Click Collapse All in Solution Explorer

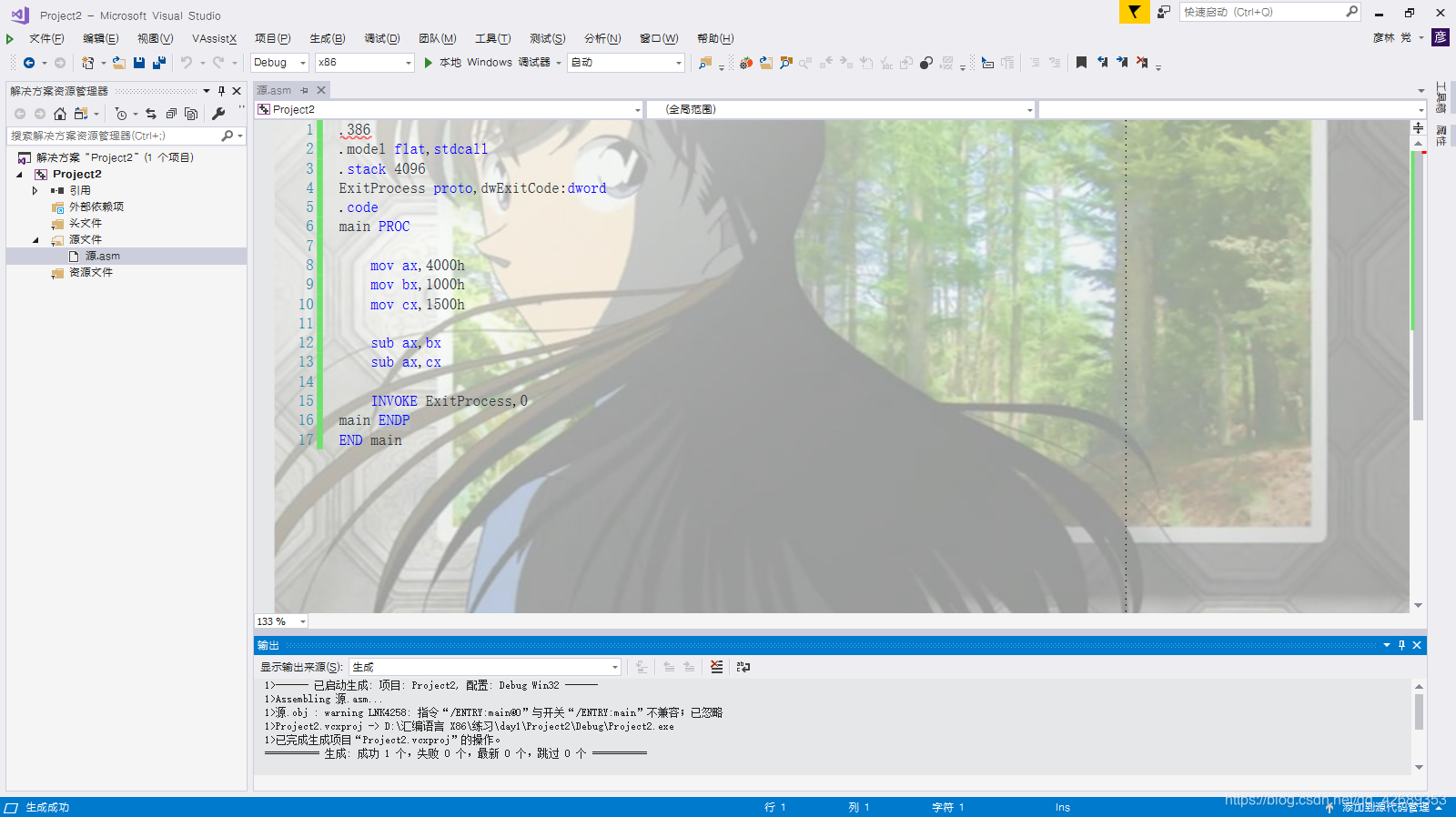click(171, 114)
